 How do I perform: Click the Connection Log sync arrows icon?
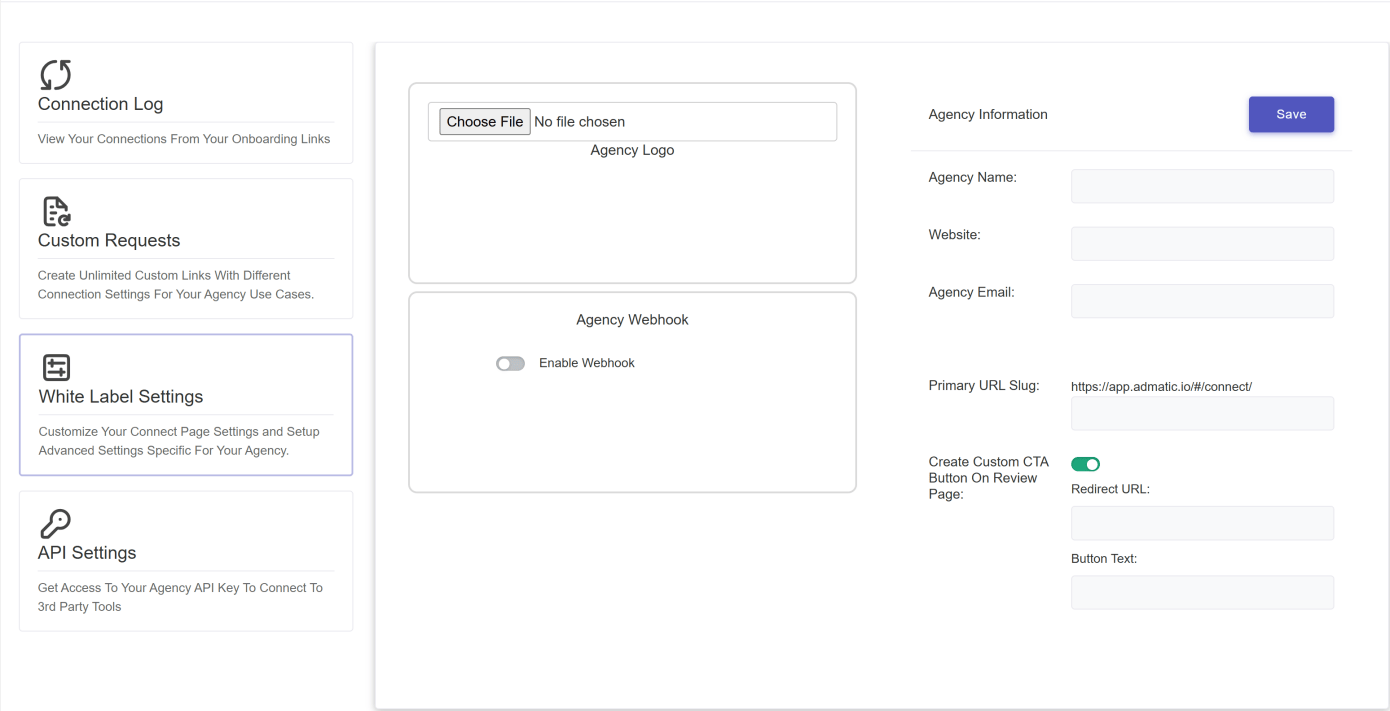pyautogui.click(x=55, y=75)
